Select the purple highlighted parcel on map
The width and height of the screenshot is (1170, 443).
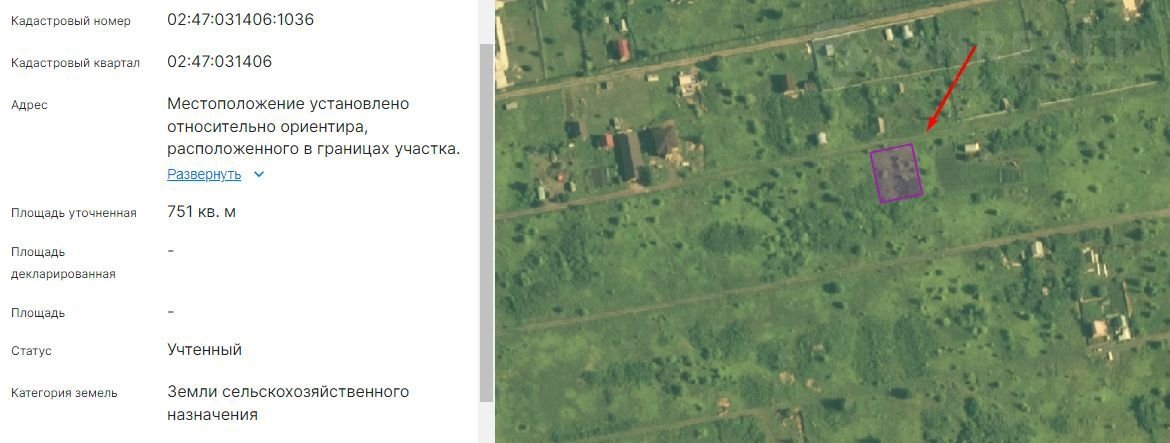897,173
